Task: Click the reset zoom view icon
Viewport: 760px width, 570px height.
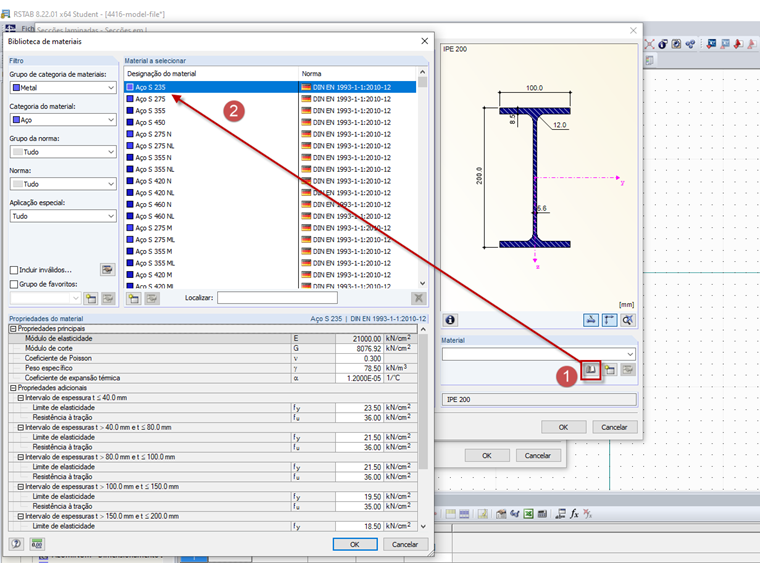Action: (627, 320)
